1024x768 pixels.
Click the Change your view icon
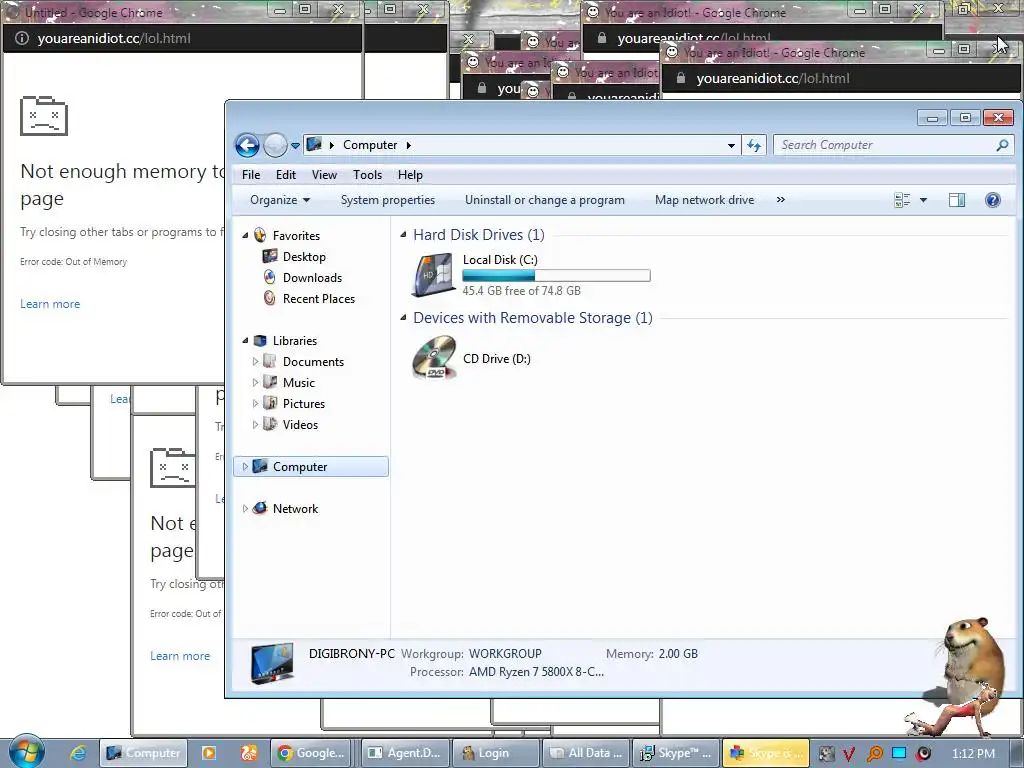click(902, 200)
